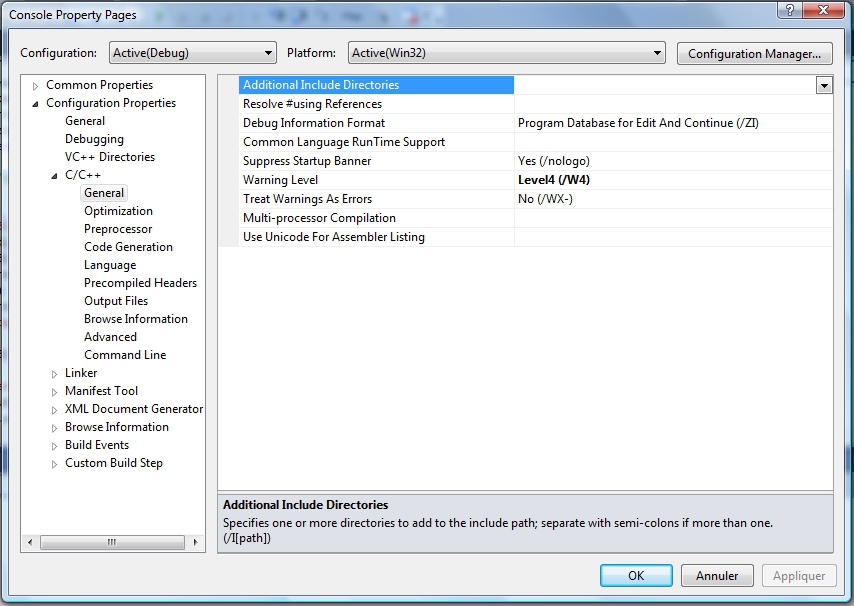Select the VC++ Directories item
The width and height of the screenshot is (854, 606).
coord(110,157)
